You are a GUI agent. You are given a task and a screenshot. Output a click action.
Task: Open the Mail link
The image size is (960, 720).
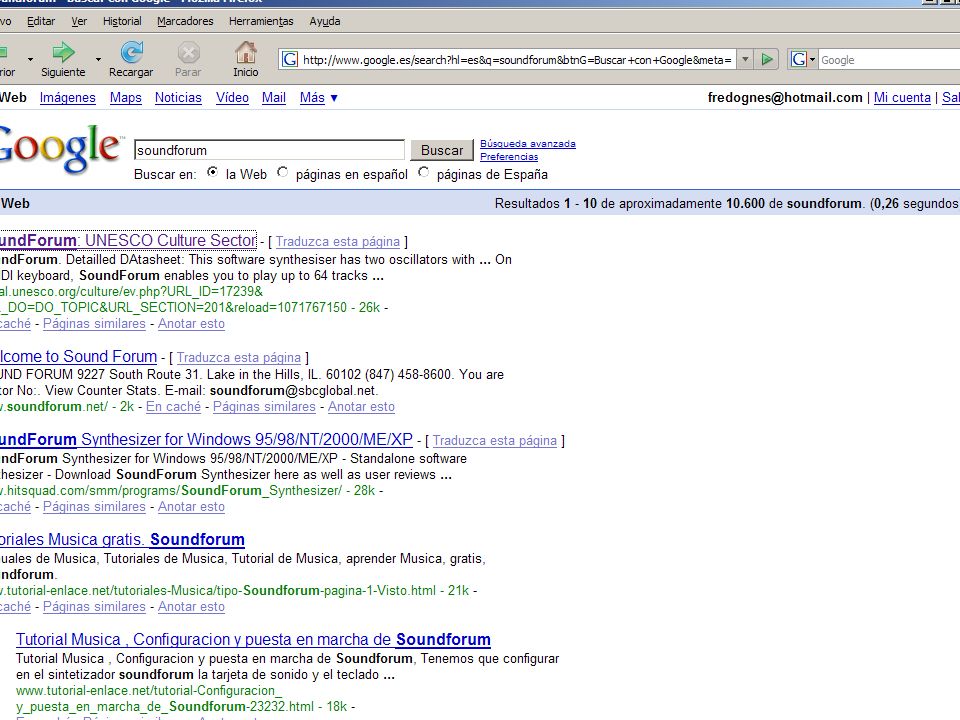click(274, 97)
